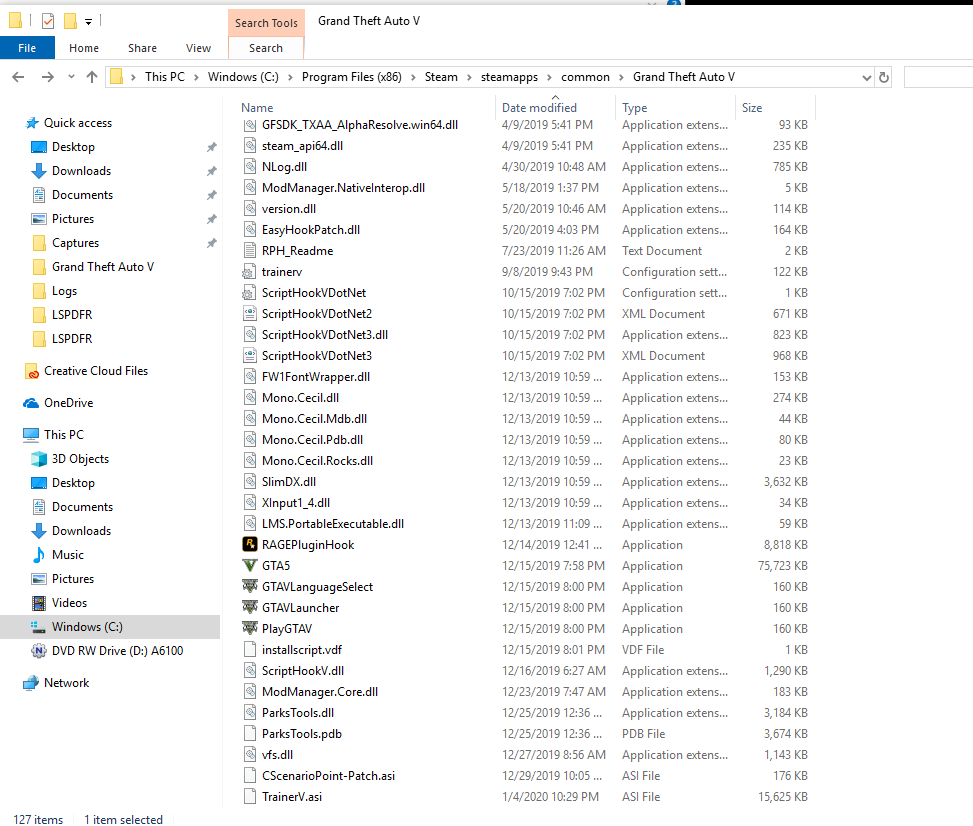
Task: Click the GTAVLanguageSelect application icon
Action: (249, 586)
